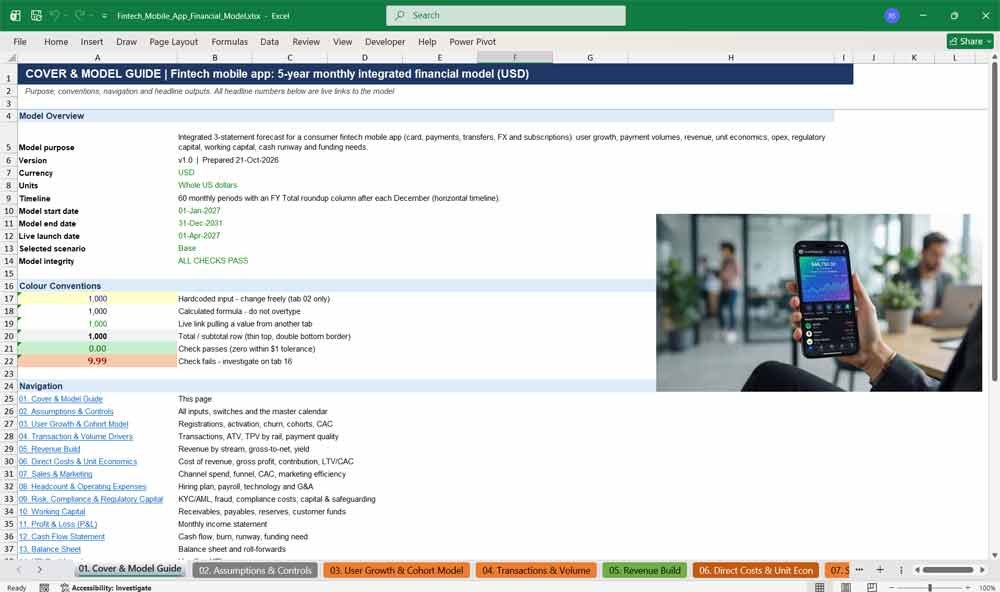1000x592 pixels.
Task: Click the macro recording icon in status bar
Action: 44,588
